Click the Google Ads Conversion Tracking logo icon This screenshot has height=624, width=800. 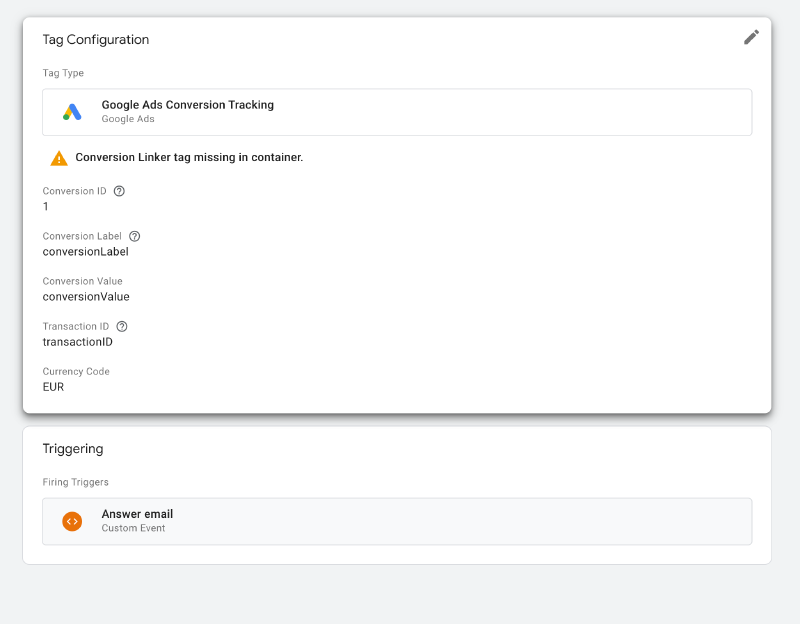(x=70, y=110)
